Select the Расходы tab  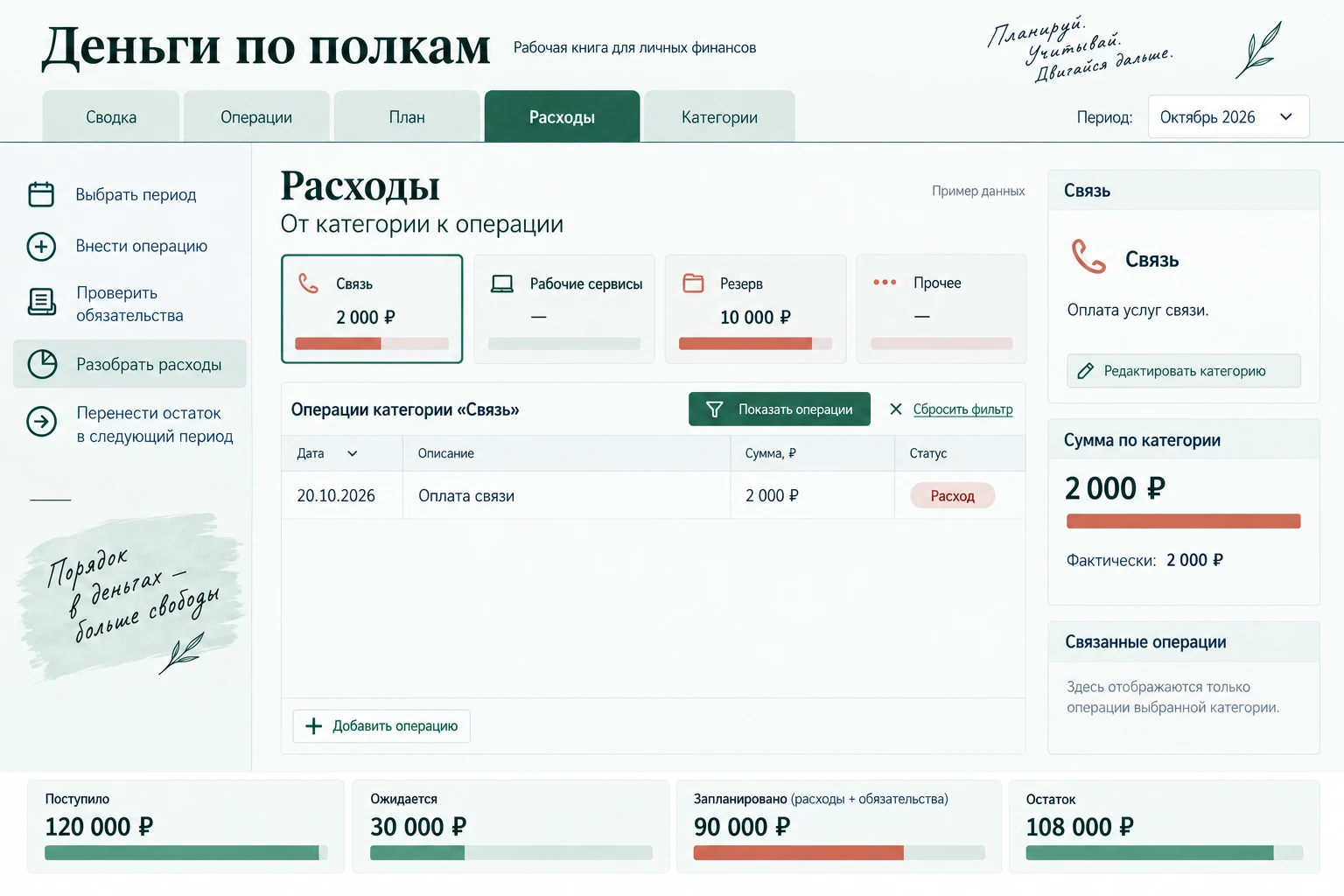(562, 116)
